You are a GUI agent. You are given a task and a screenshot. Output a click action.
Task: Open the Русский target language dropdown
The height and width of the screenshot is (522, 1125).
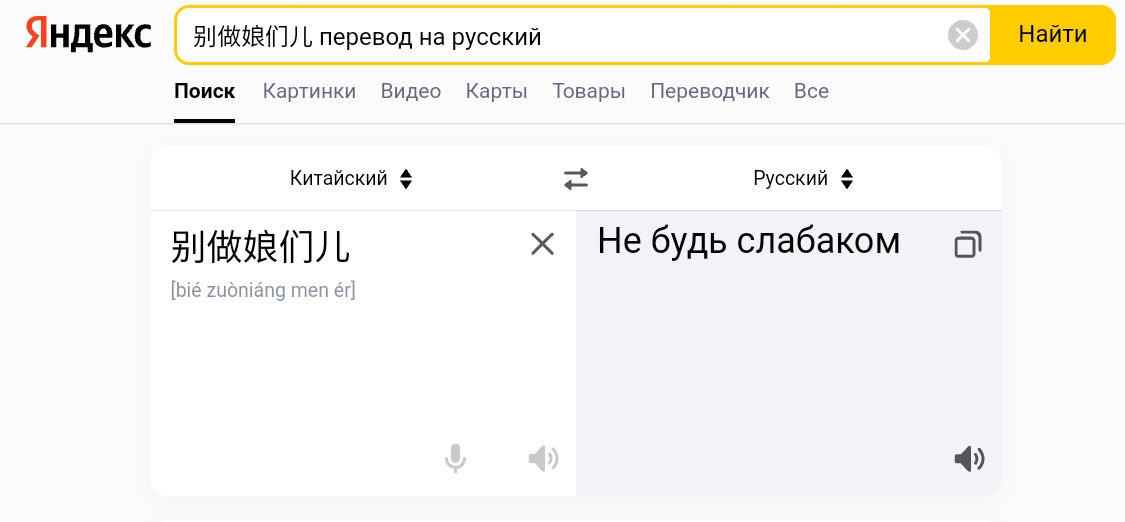804,179
